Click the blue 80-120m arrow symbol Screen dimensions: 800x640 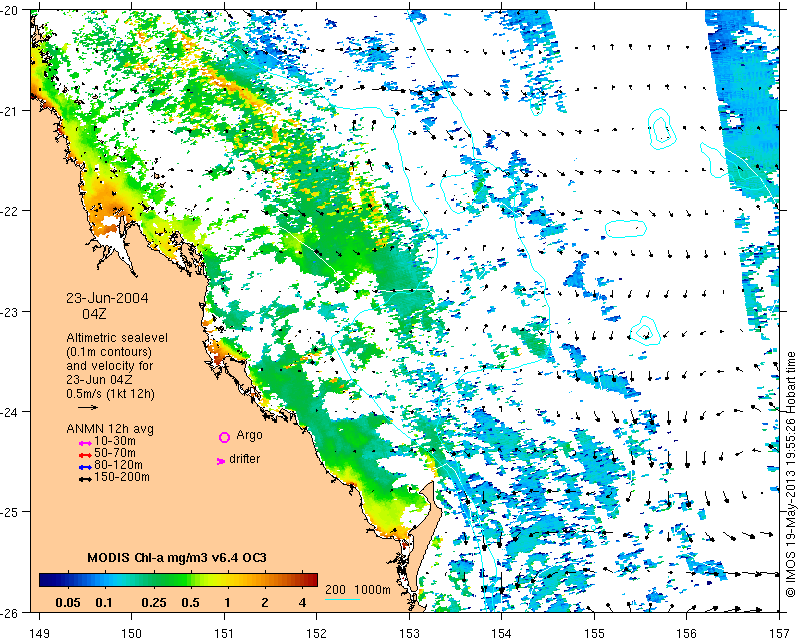(x=85, y=467)
